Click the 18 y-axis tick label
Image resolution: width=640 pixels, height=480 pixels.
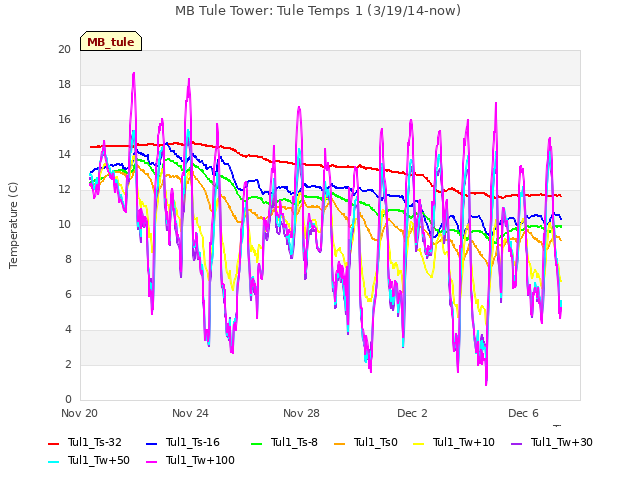click(x=64, y=84)
